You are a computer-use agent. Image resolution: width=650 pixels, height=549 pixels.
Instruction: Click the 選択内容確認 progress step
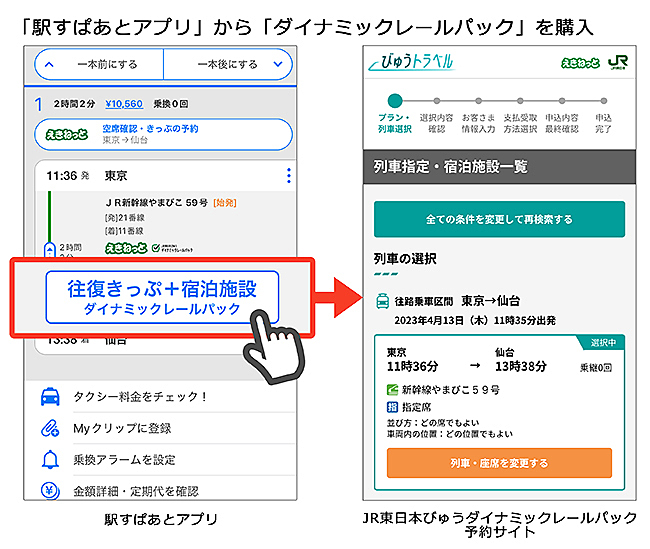437,118
